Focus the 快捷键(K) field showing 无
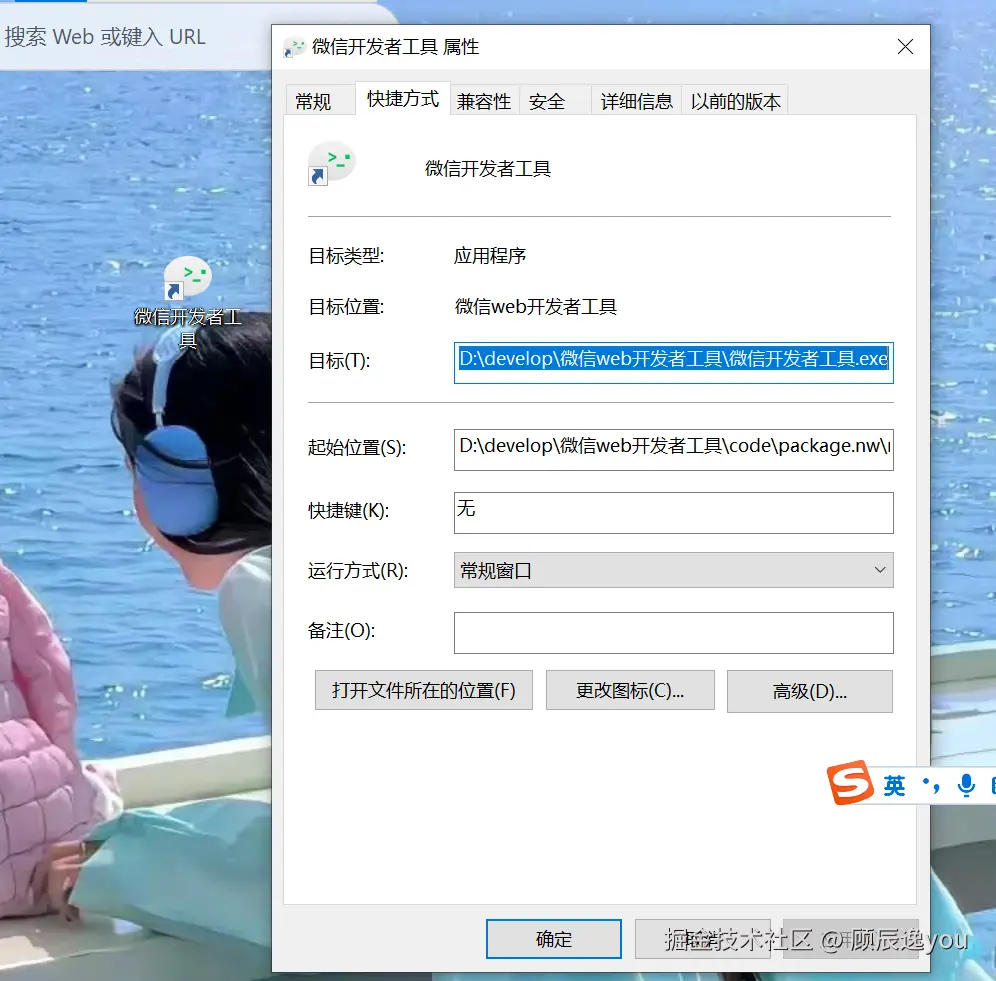Screen dimensions: 996x981 pos(673,513)
